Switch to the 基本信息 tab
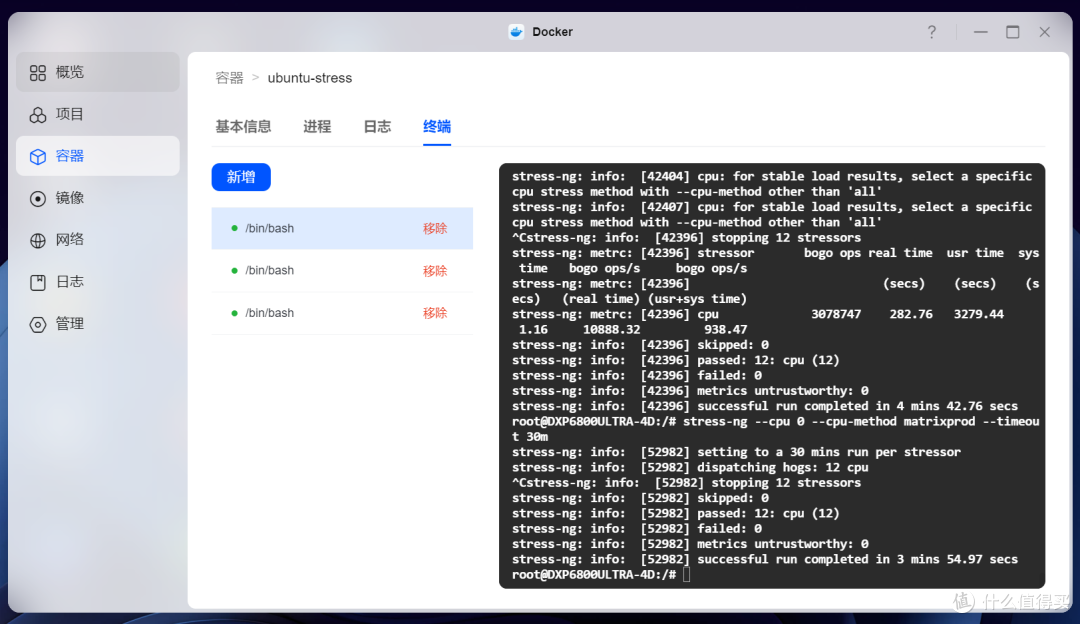The image size is (1080, 624). [243, 127]
